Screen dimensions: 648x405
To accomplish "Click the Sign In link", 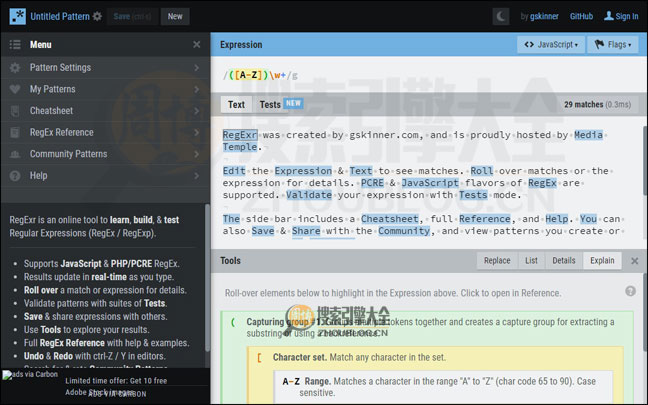I will point(627,17).
